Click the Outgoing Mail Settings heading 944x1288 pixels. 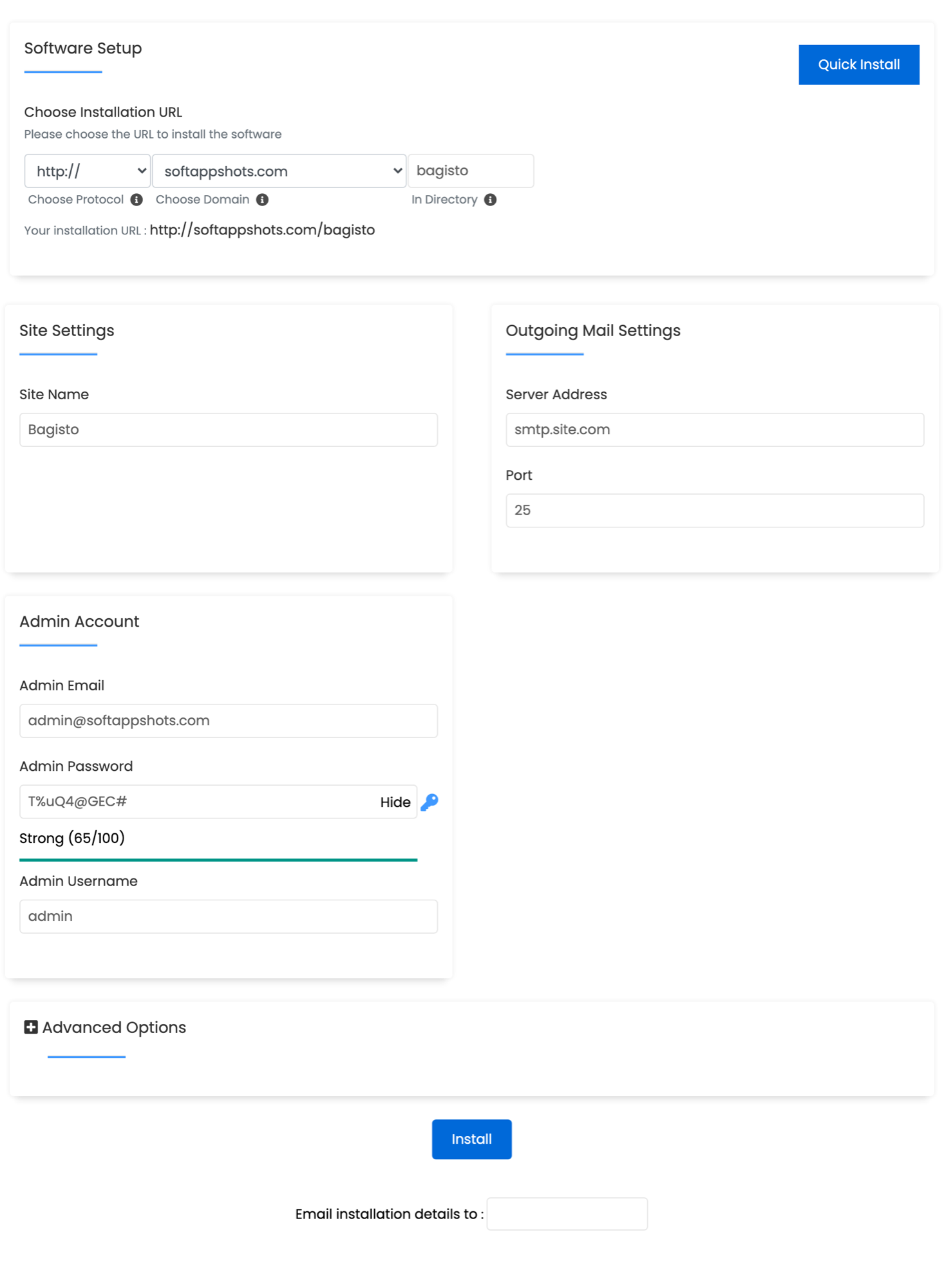[x=593, y=330]
